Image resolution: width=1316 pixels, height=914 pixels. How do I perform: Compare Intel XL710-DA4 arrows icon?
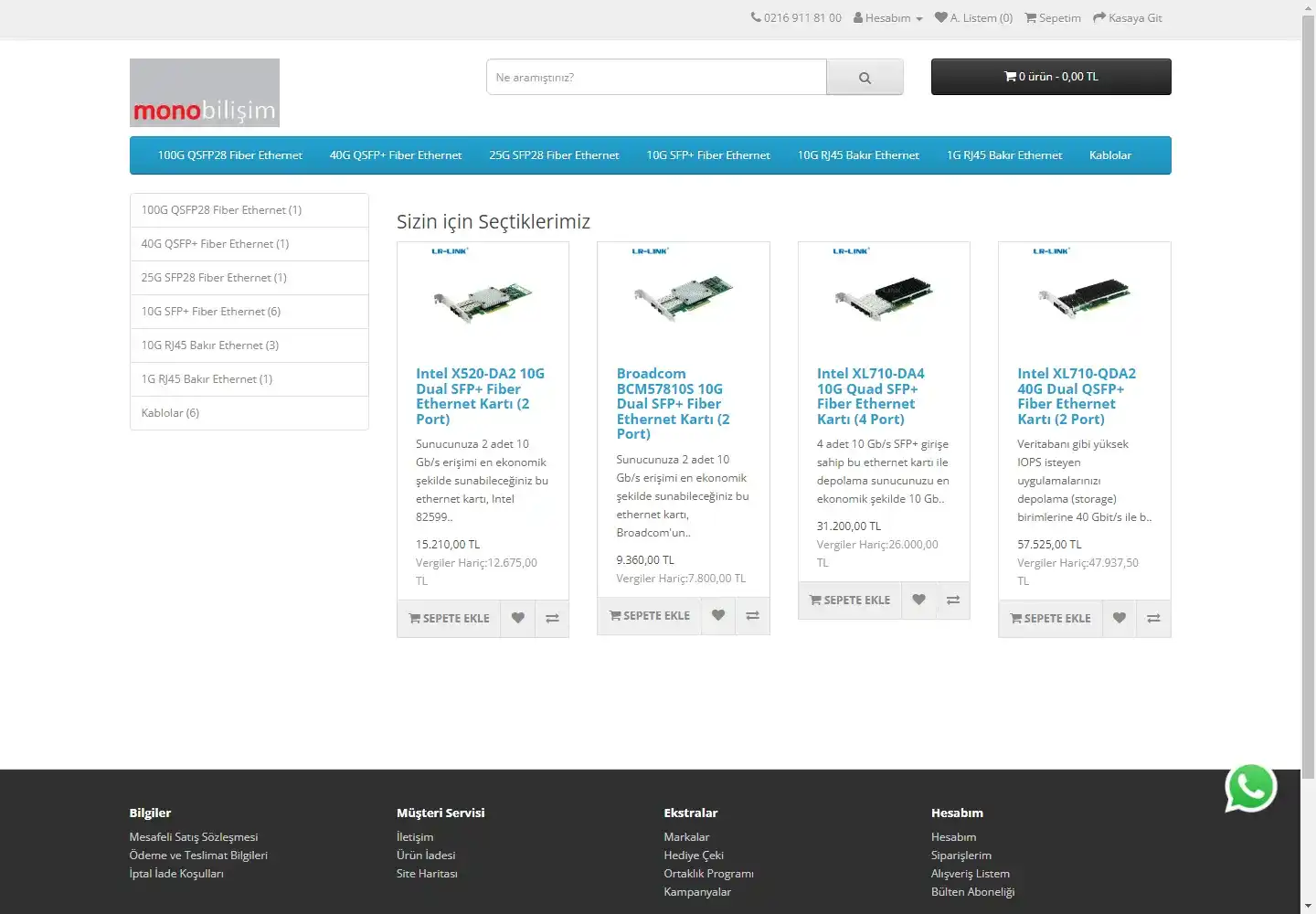point(953,600)
